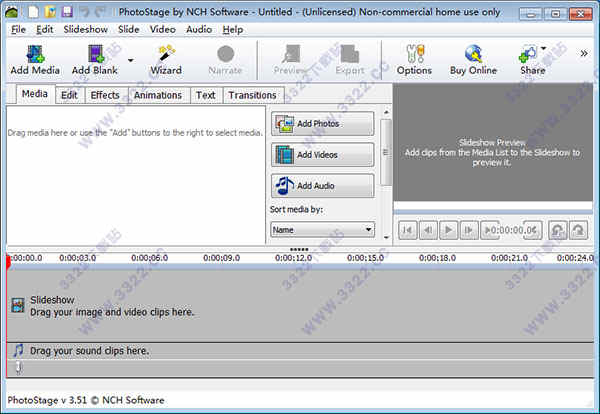Click the Slideshow track filmstrip icon

click(x=18, y=305)
